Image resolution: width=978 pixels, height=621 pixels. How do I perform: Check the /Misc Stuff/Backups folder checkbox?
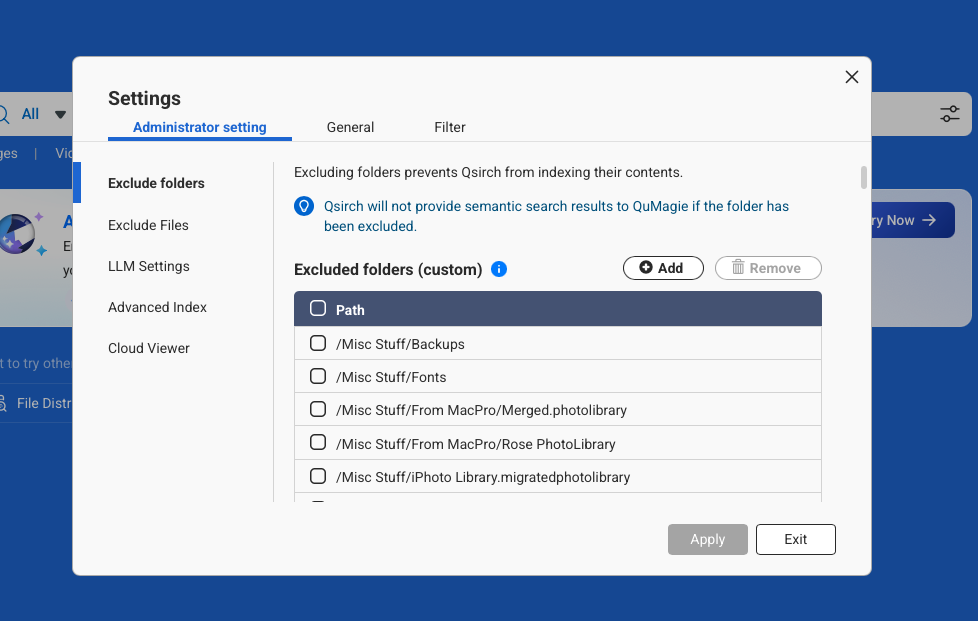click(x=318, y=343)
